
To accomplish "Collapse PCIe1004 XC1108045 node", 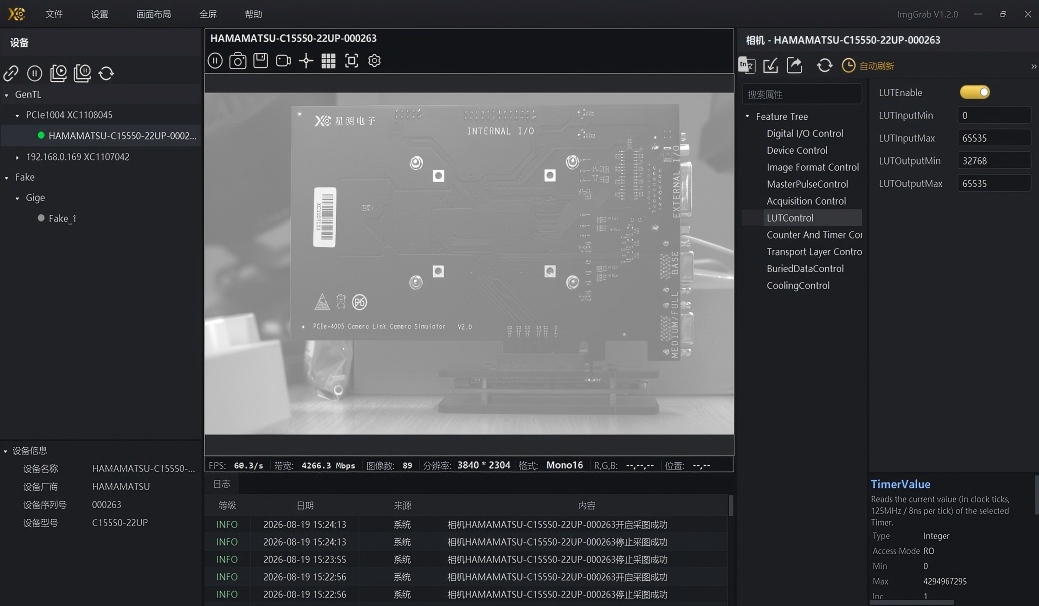I will [17, 115].
